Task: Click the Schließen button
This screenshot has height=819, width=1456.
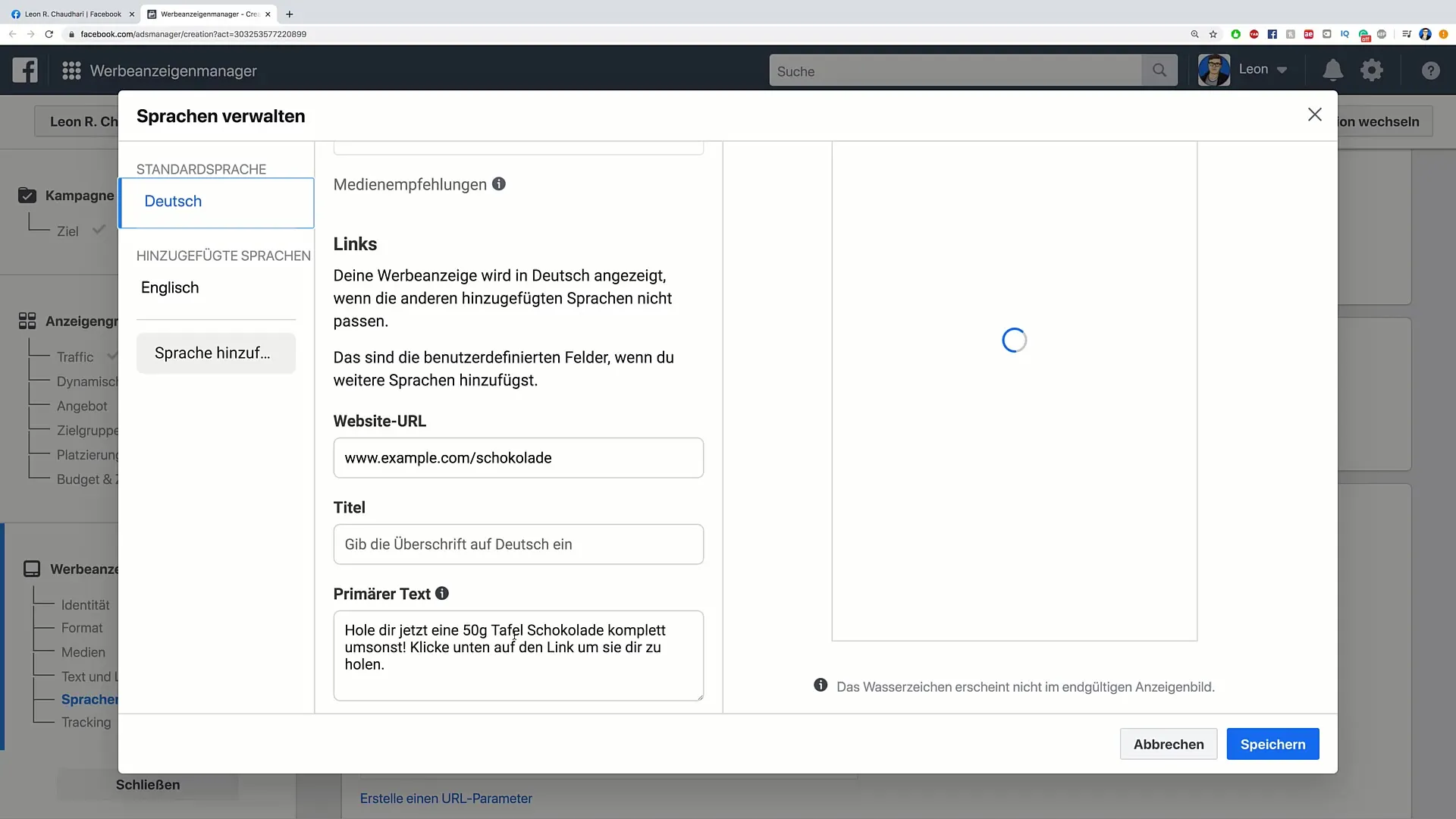Action: [148, 785]
